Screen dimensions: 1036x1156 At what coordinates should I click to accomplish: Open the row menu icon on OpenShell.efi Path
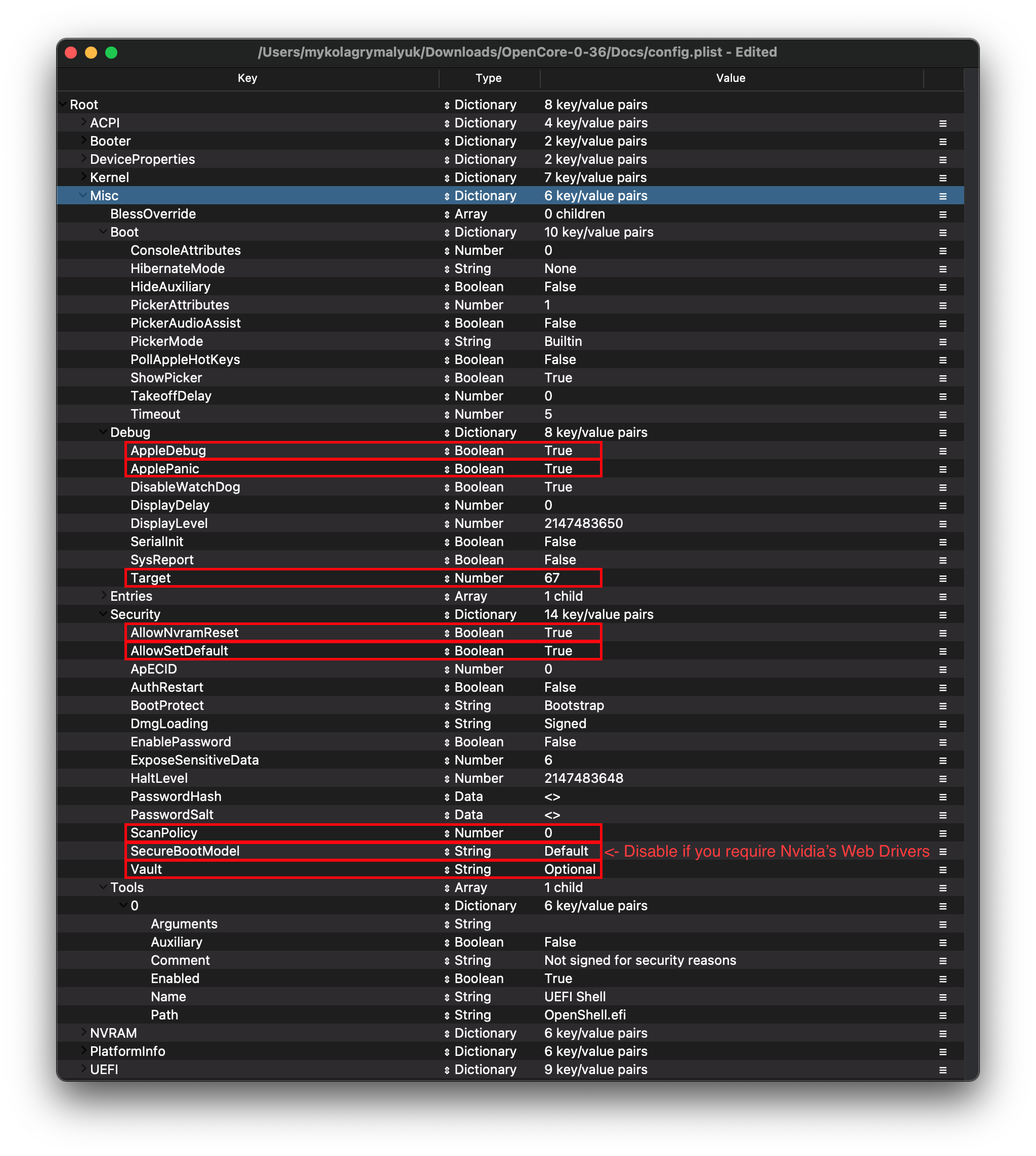(942, 1015)
